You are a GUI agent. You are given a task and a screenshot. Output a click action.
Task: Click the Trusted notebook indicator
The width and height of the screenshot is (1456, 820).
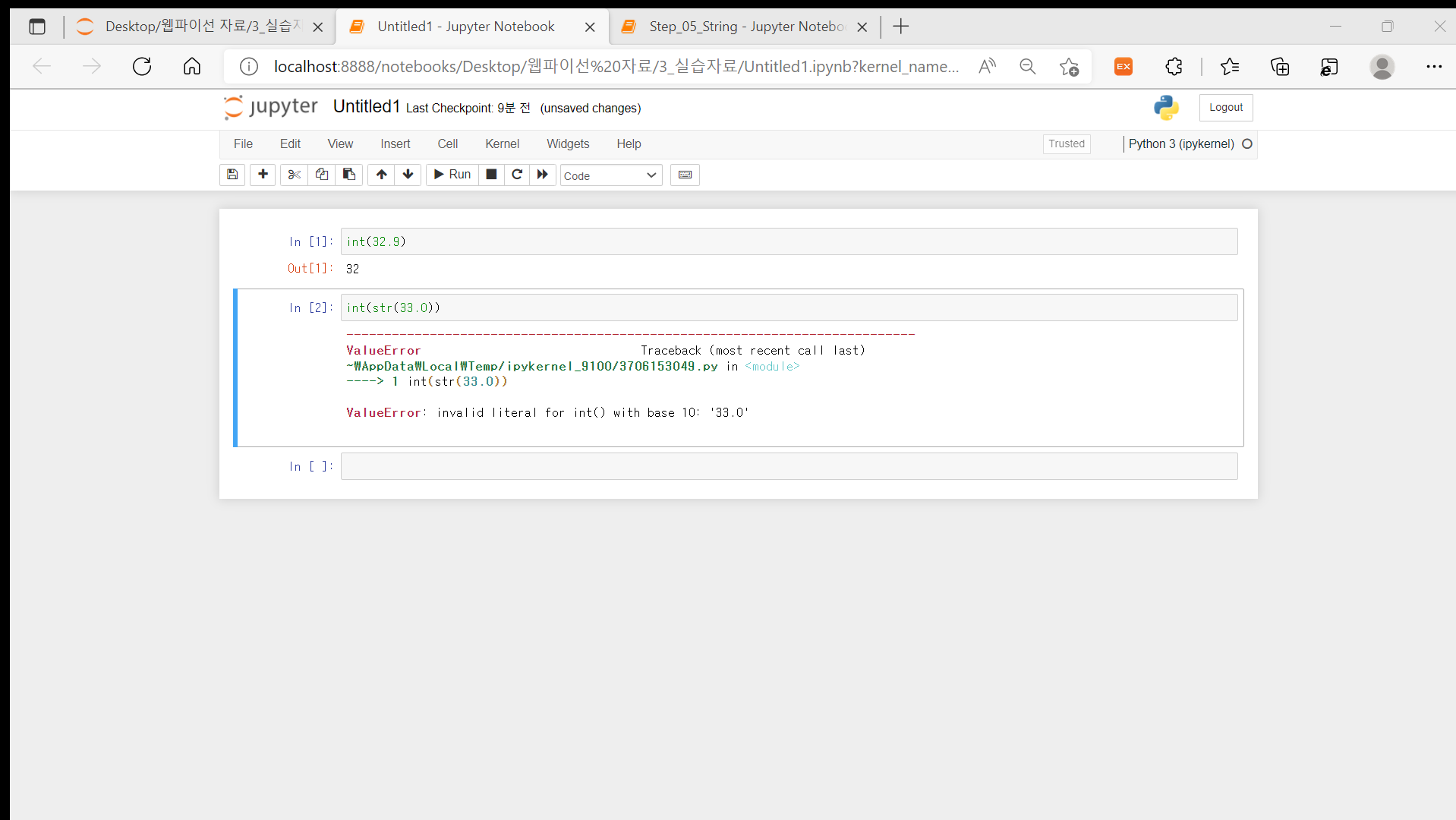pyautogui.click(x=1067, y=143)
